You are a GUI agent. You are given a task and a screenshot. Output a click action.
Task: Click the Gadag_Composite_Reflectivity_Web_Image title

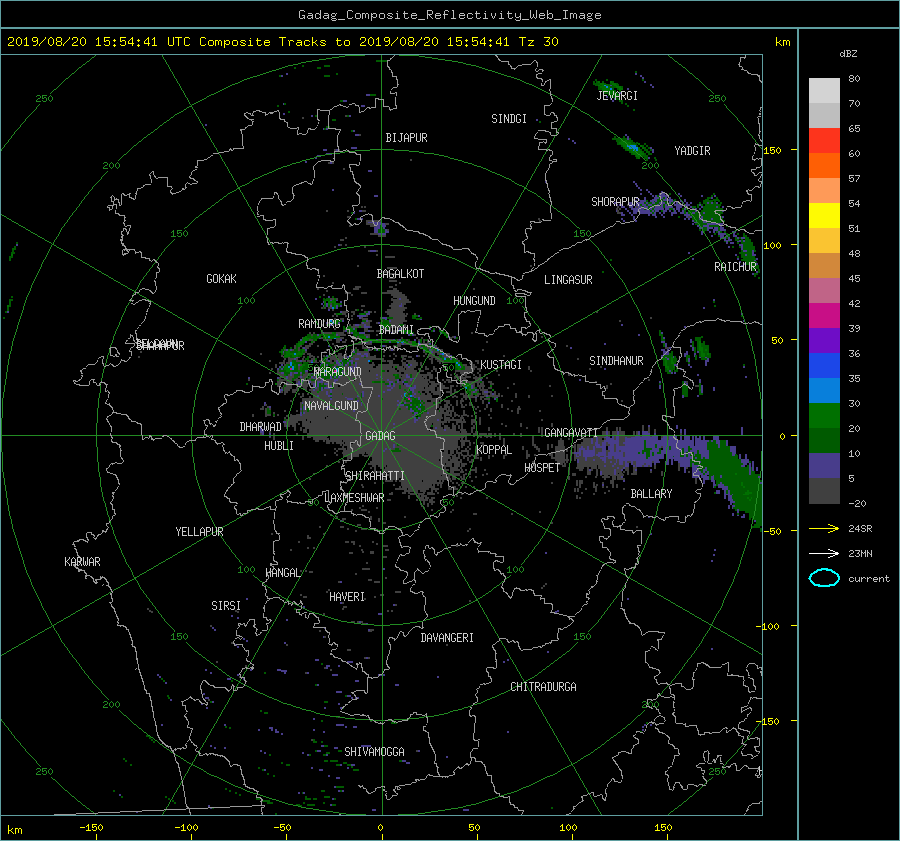click(x=449, y=15)
